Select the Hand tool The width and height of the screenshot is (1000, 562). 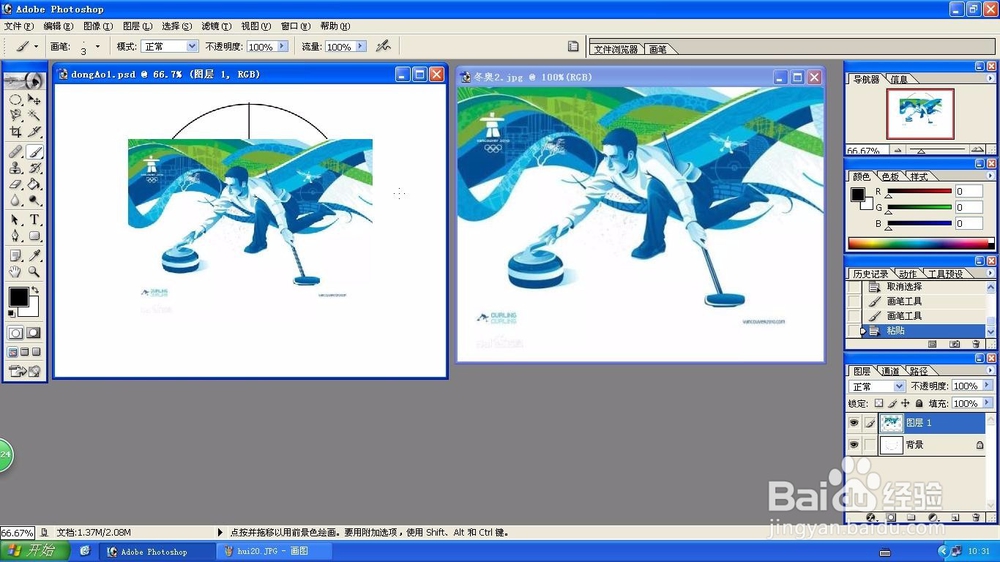[x=15, y=272]
